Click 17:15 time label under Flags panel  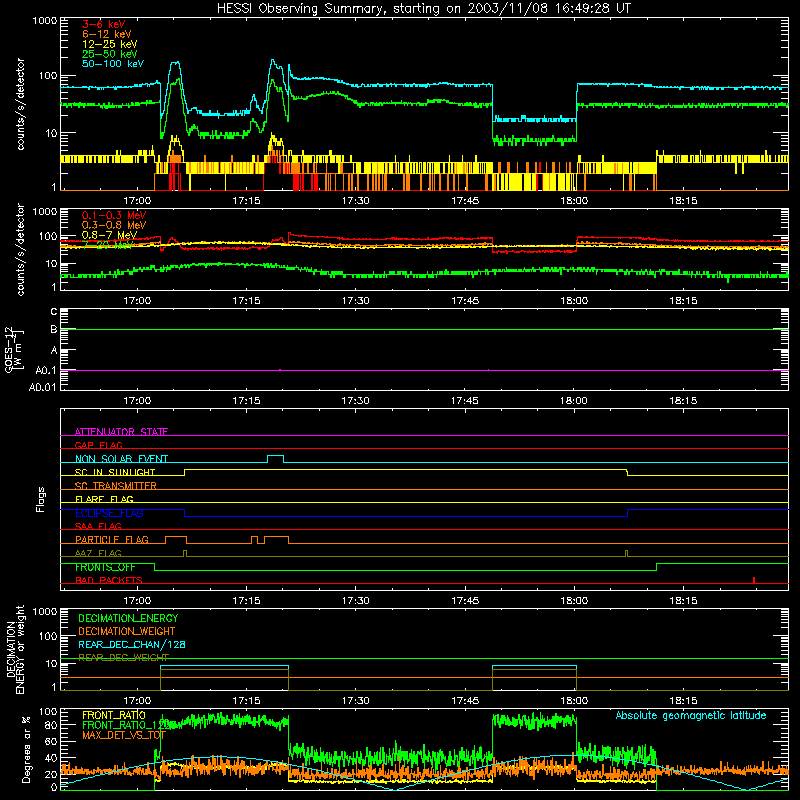tap(246, 601)
